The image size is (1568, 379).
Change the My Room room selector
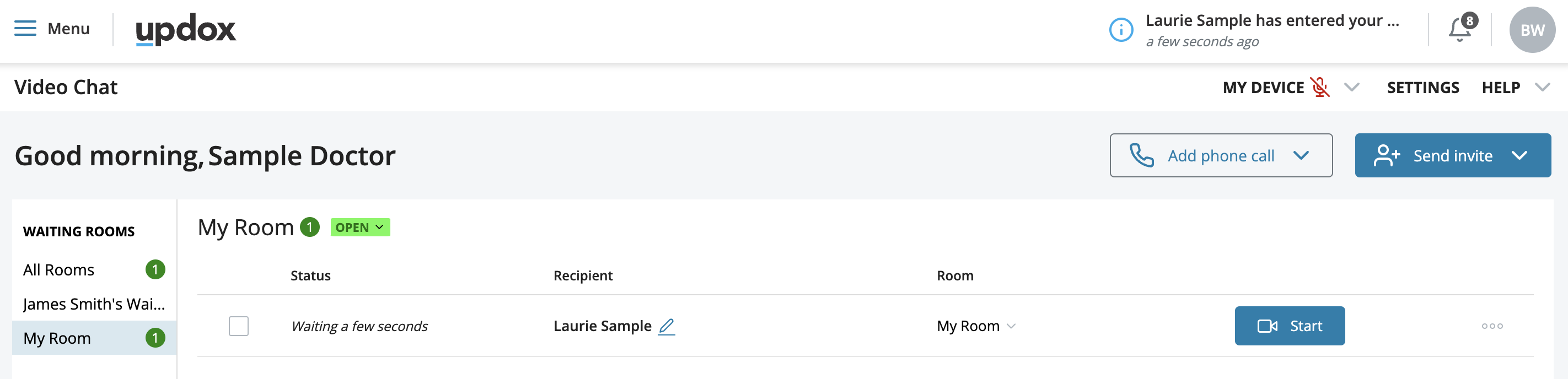click(x=976, y=327)
